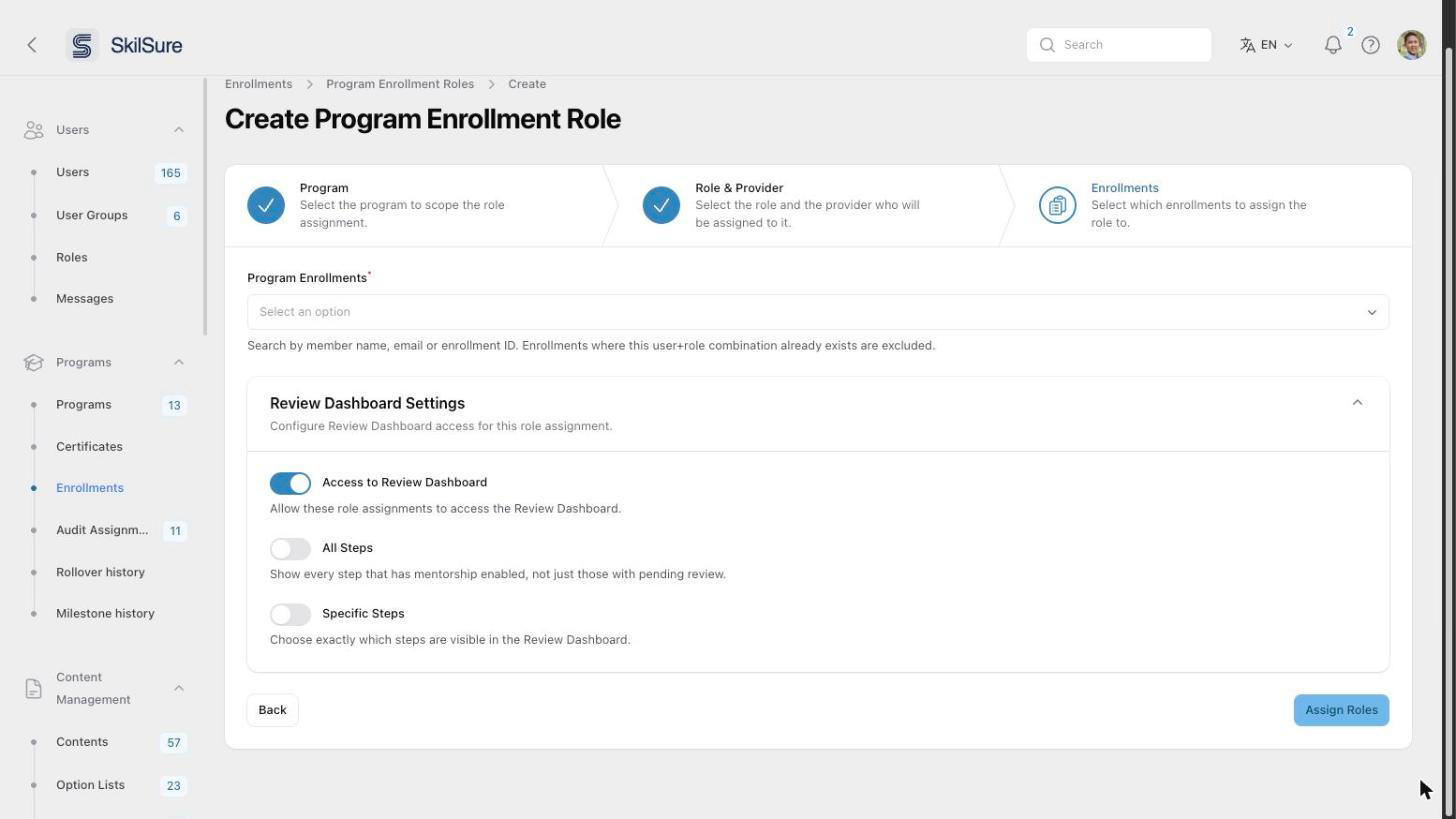Collapse the Users sidebar group

pos(178,130)
